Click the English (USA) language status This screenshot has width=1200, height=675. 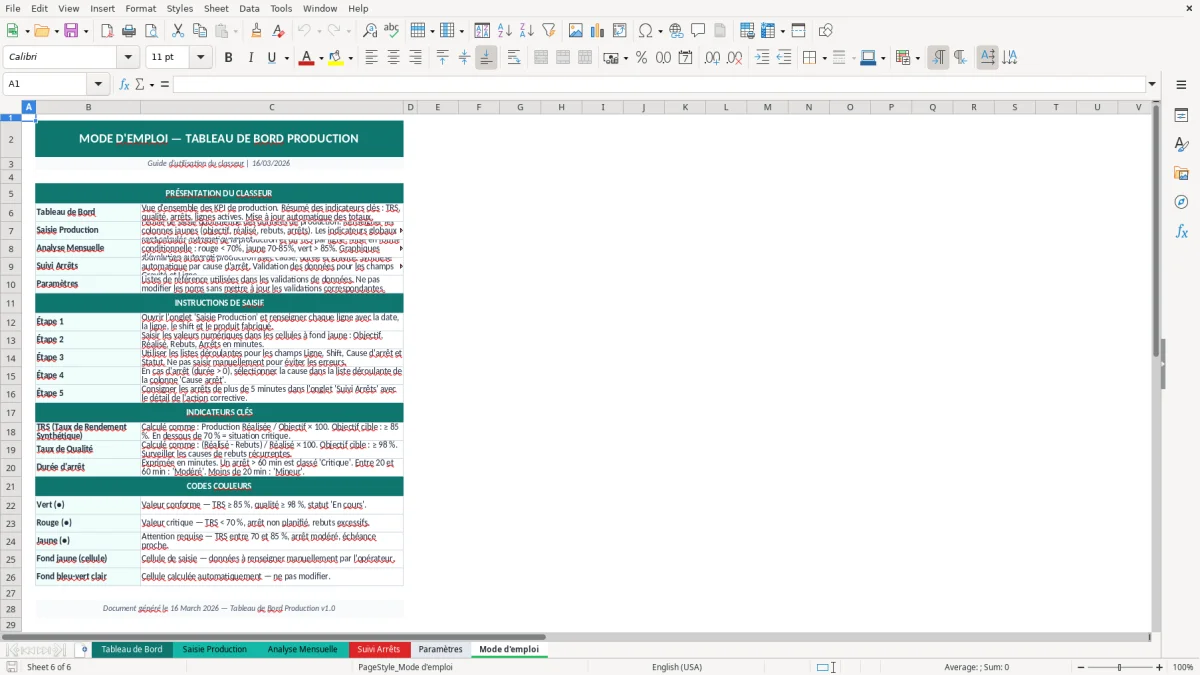tap(677, 667)
